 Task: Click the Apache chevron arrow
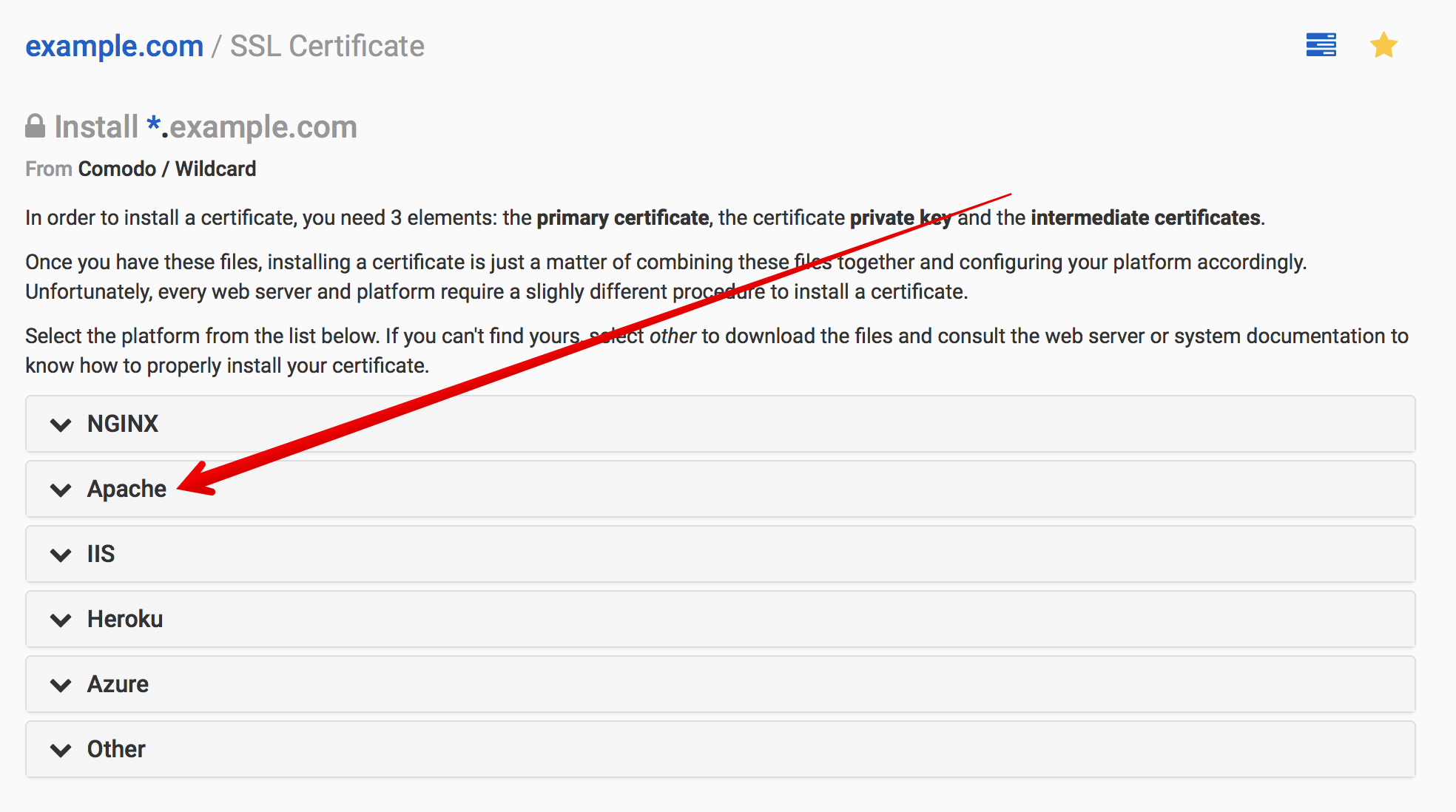tap(61, 490)
